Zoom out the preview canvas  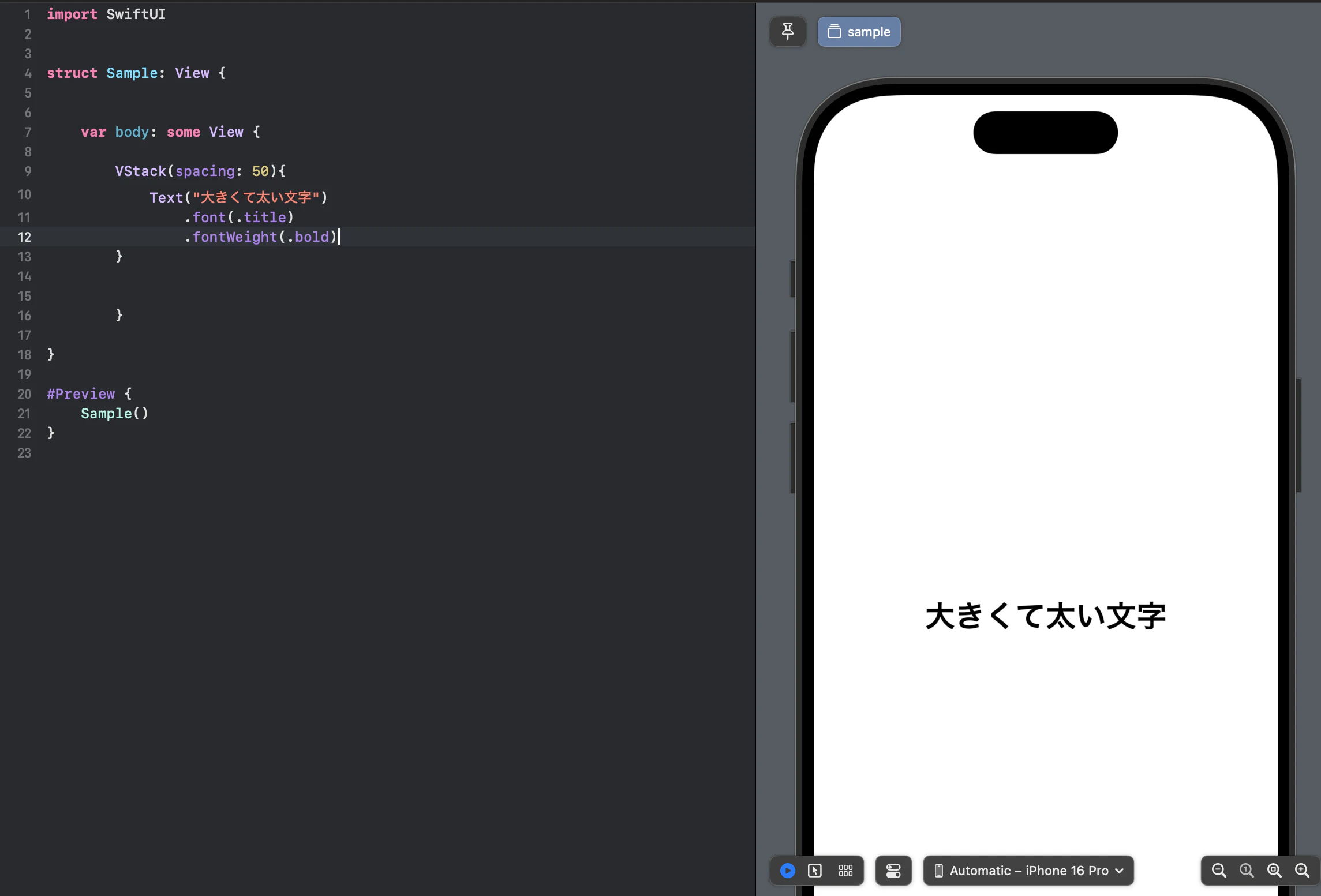tap(1218, 871)
